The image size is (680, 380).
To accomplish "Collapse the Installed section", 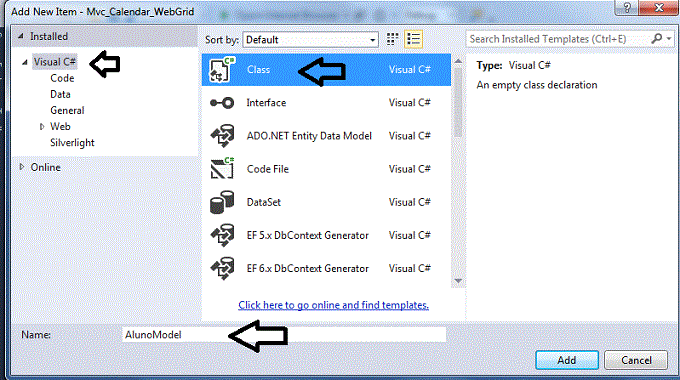I will click(x=20, y=36).
